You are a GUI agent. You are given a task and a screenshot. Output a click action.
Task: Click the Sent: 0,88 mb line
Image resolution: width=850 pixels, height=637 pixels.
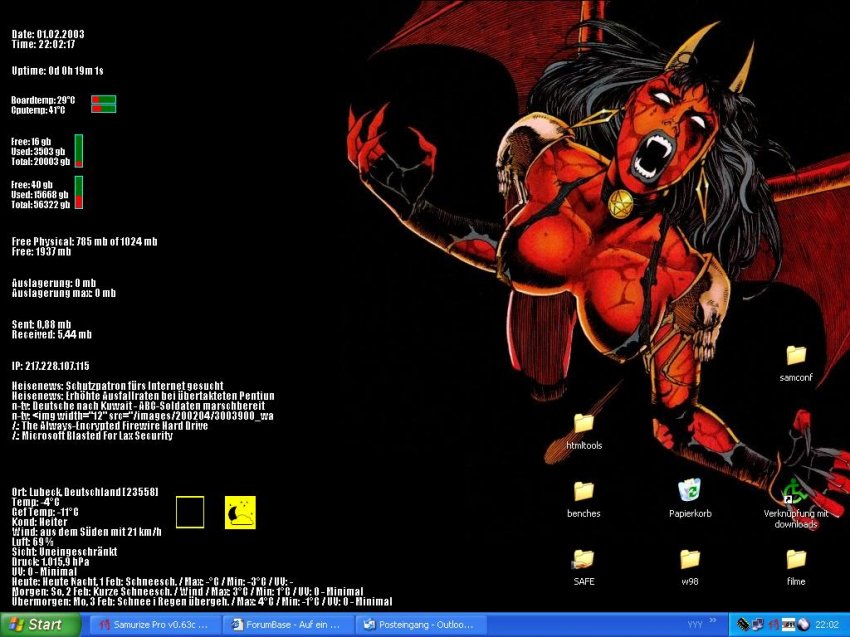pos(42,325)
